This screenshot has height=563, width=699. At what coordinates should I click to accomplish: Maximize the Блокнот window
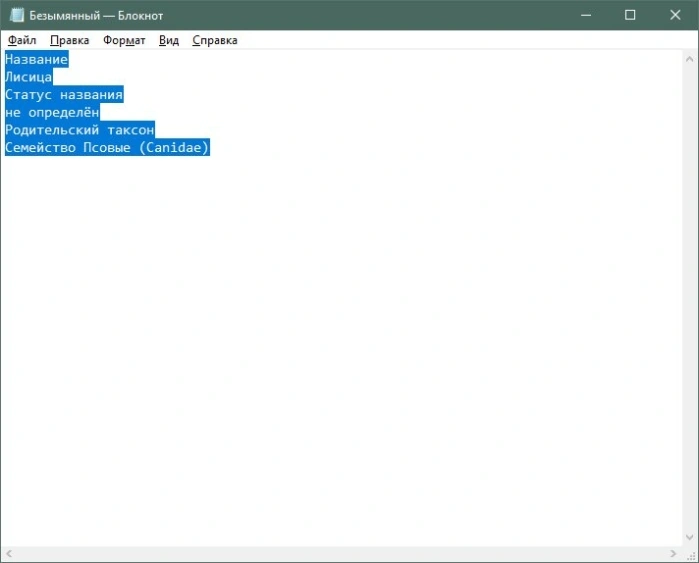click(x=630, y=15)
